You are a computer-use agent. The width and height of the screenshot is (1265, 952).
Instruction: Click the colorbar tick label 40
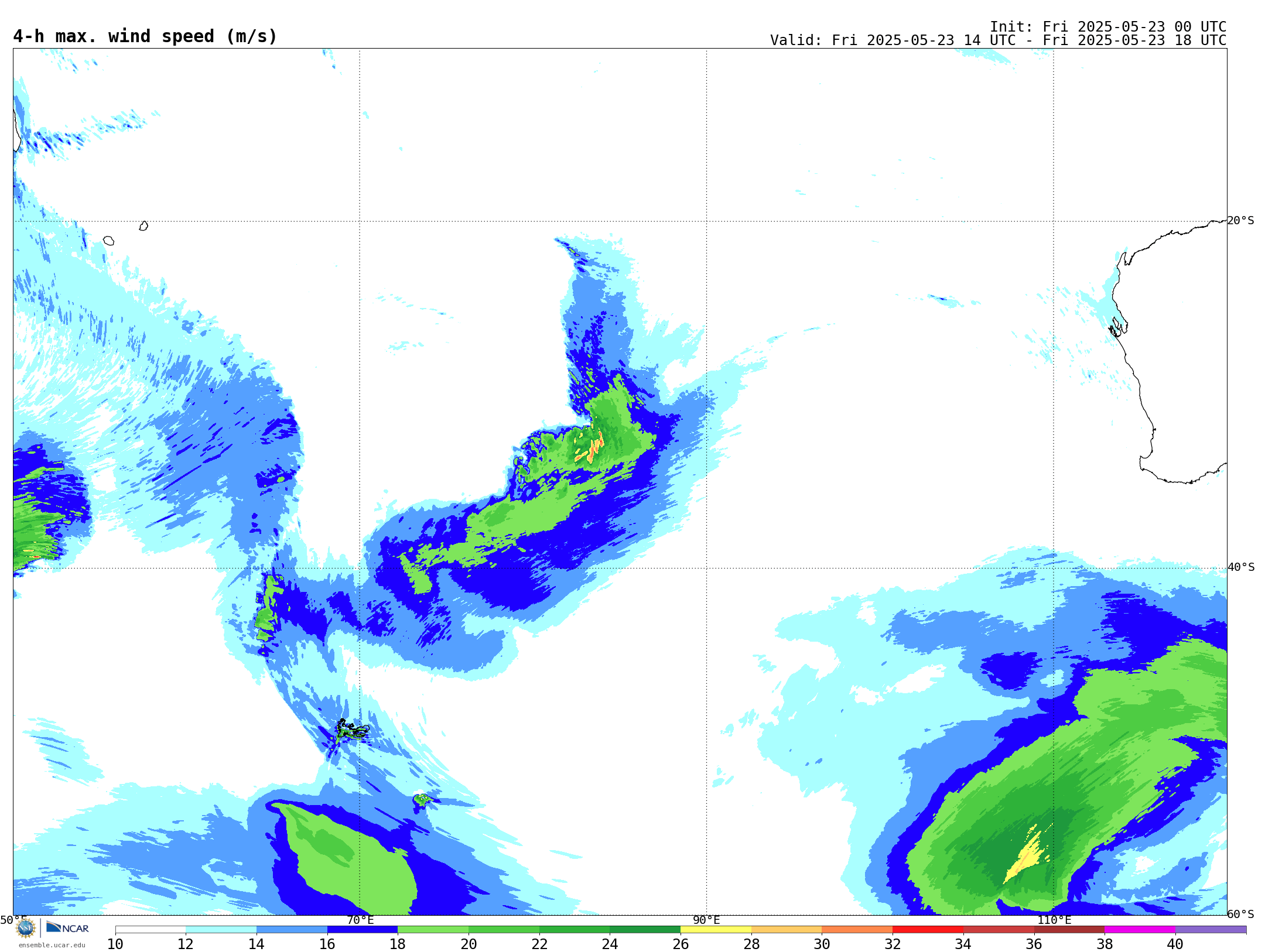tap(1175, 944)
